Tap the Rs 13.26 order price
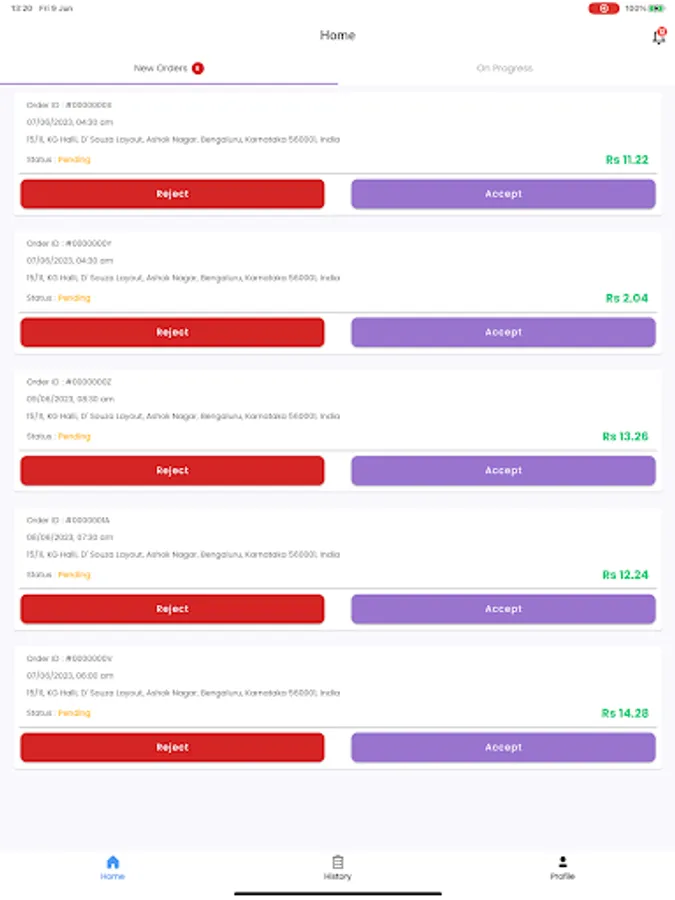The image size is (675, 900). tap(625, 436)
